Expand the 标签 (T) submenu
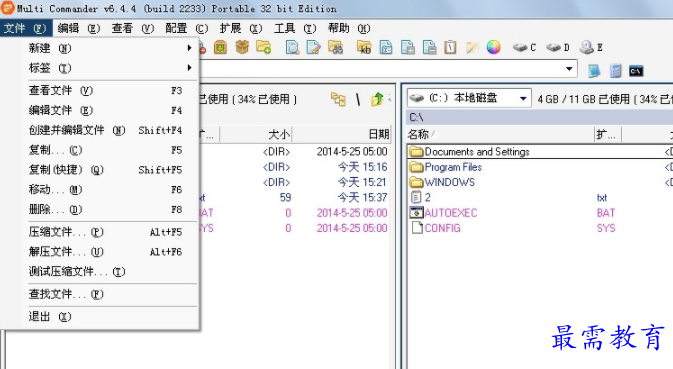The height and width of the screenshot is (369, 673). [x=111, y=68]
